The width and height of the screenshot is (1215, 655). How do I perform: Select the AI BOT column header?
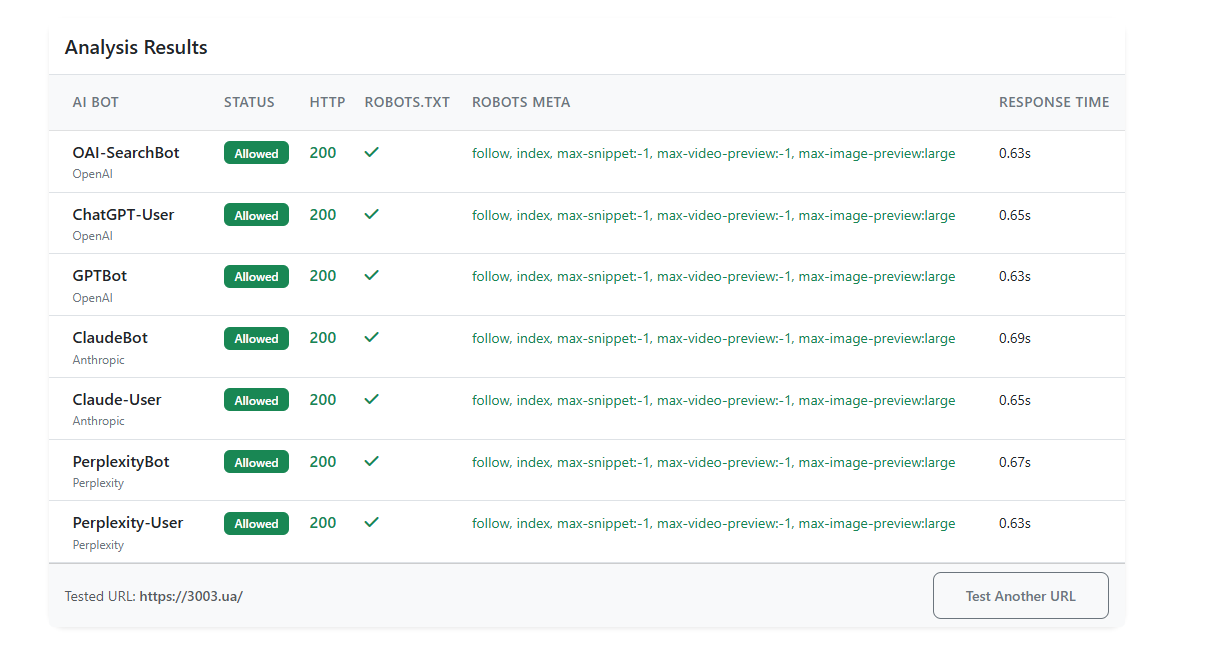[x=96, y=102]
